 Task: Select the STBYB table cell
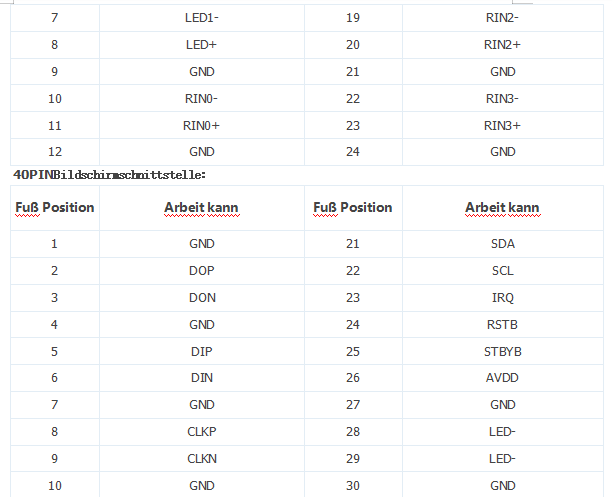[x=502, y=351]
